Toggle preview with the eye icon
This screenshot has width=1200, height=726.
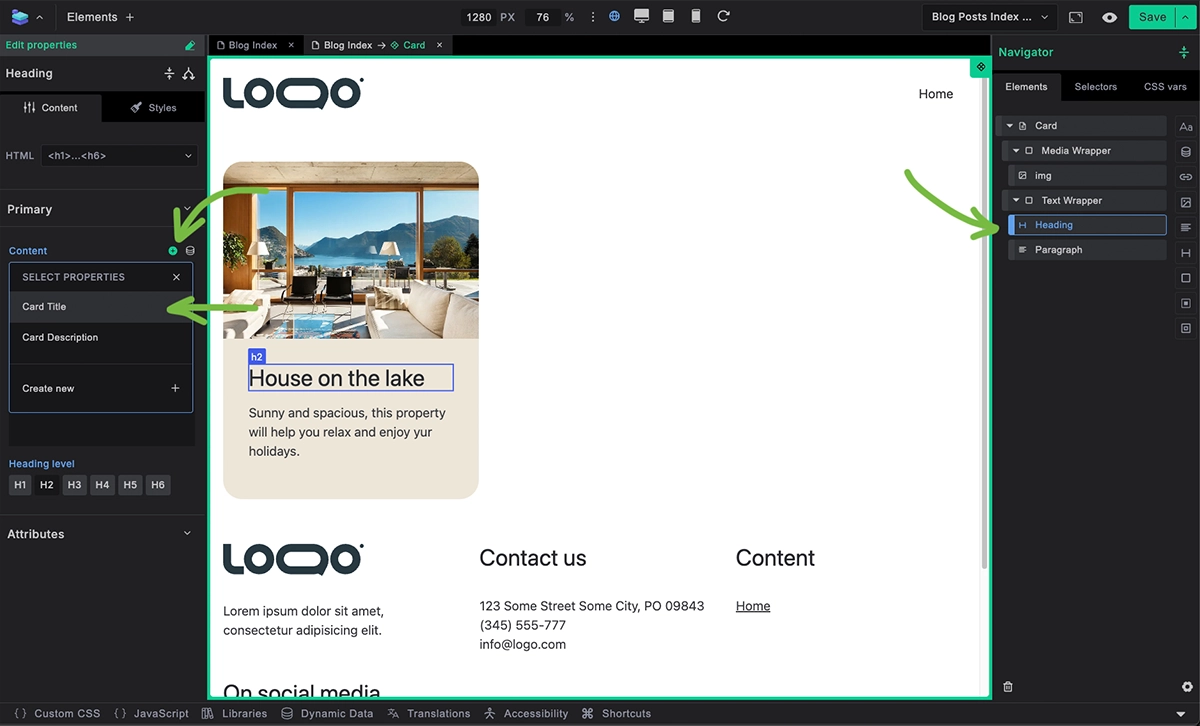pos(1109,17)
